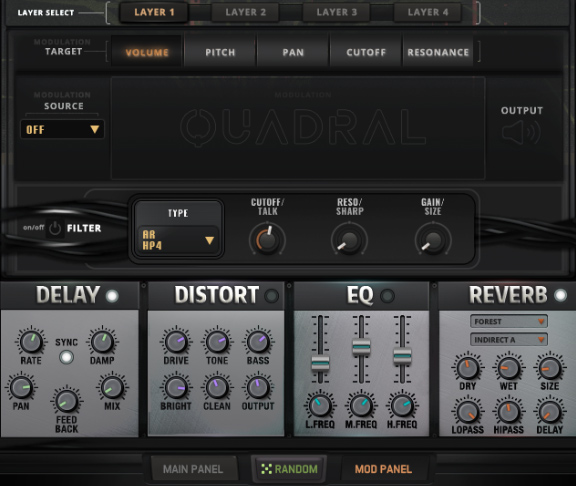The width and height of the screenshot is (576, 486).
Task: Open the Mod Panel
Action: pyautogui.click(x=383, y=469)
